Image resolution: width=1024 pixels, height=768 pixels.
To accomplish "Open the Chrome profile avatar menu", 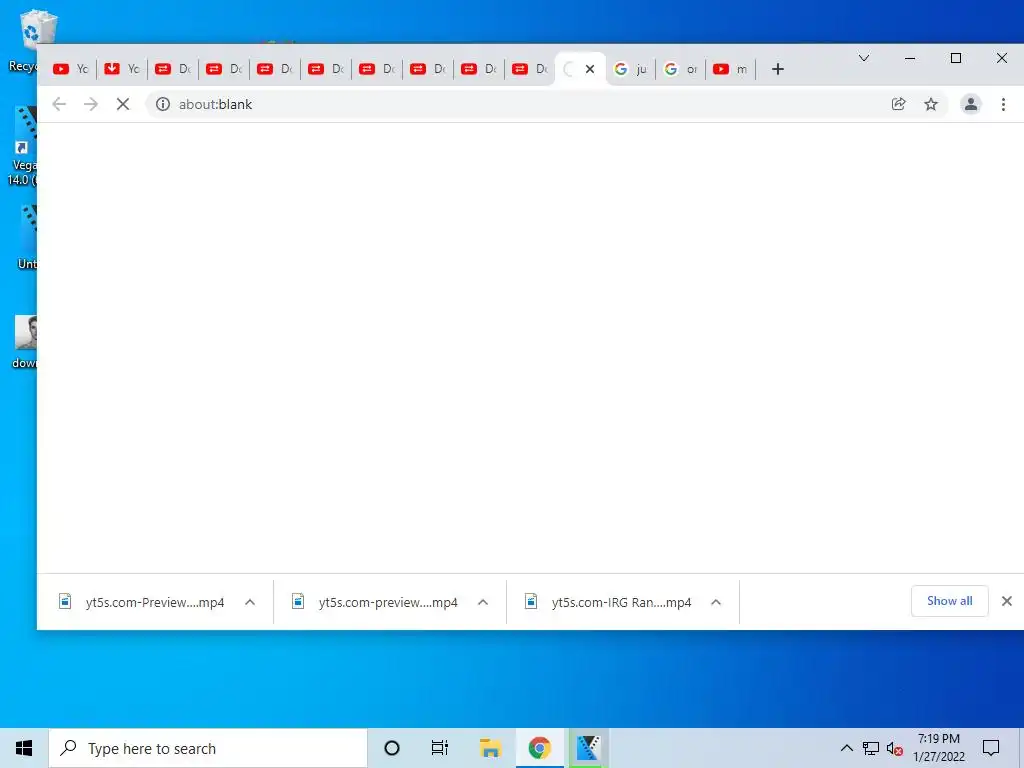I will click(970, 104).
